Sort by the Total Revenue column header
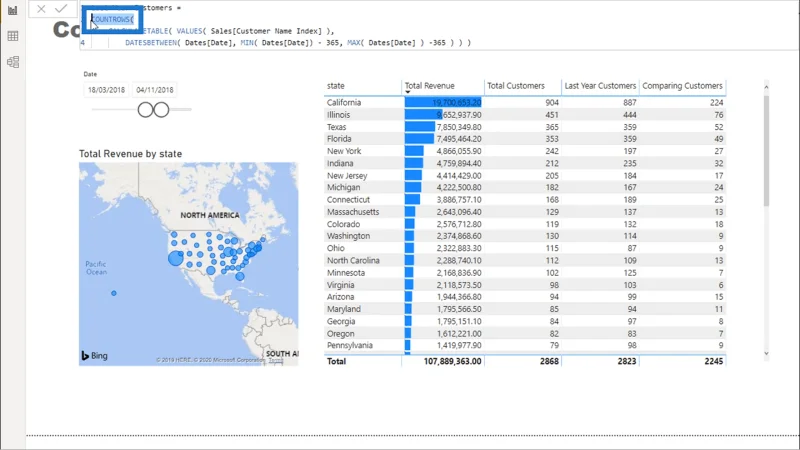The height and width of the screenshot is (450, 800). coord(429,86)
